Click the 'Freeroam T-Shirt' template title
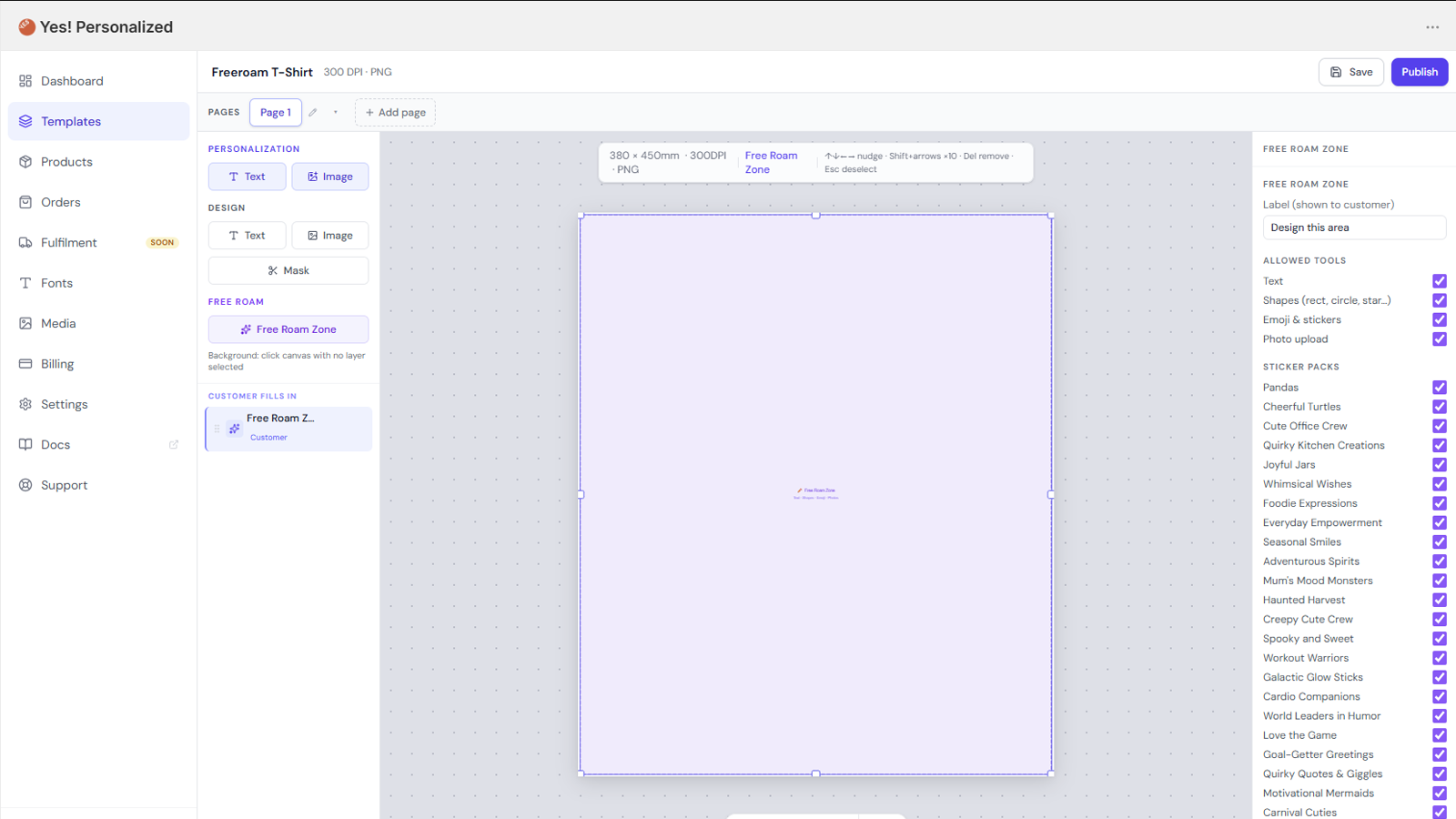 262,72
